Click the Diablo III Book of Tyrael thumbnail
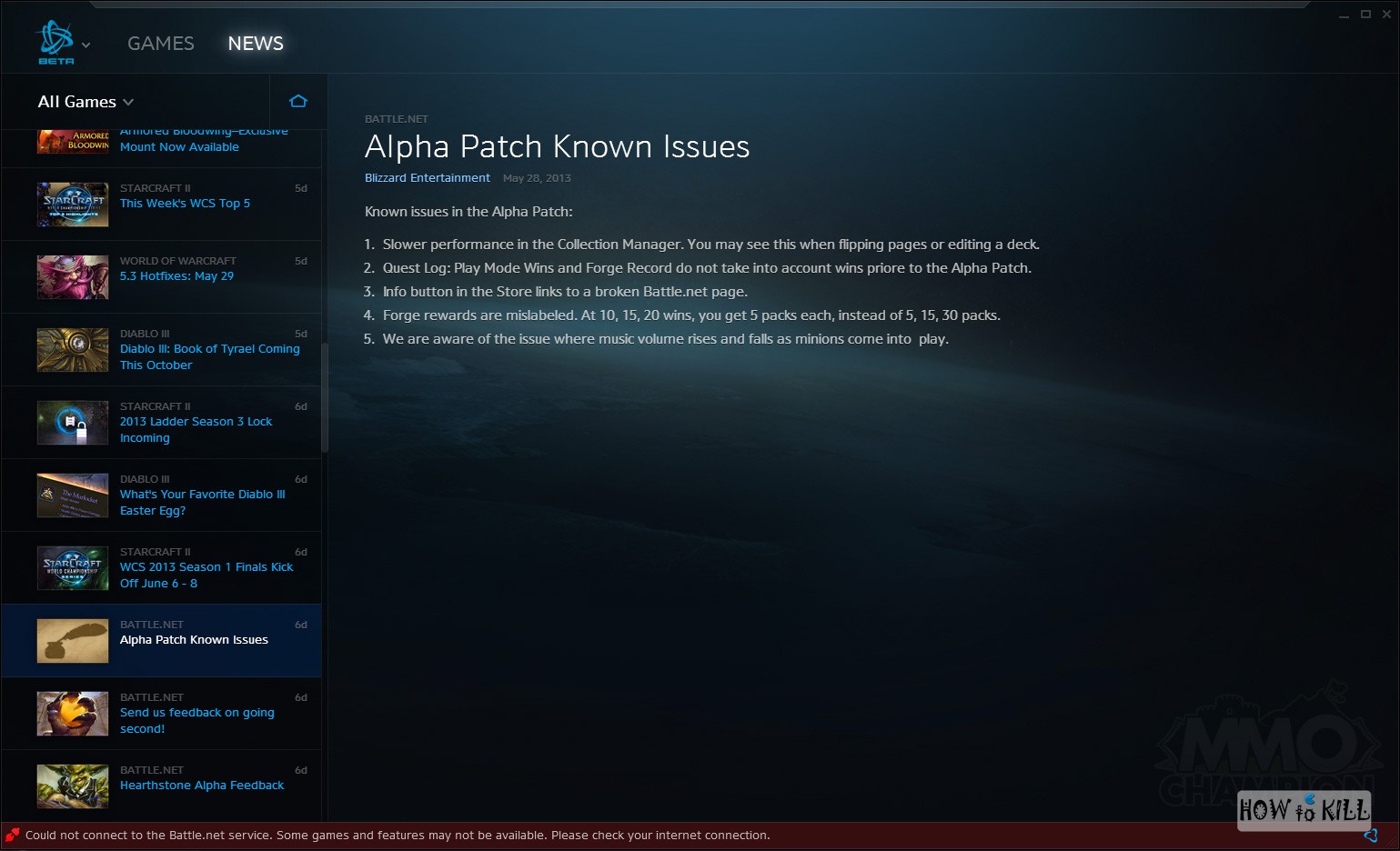Image resolution: width=1400 pixels, height=851 pixels. (x=73, y=350)
